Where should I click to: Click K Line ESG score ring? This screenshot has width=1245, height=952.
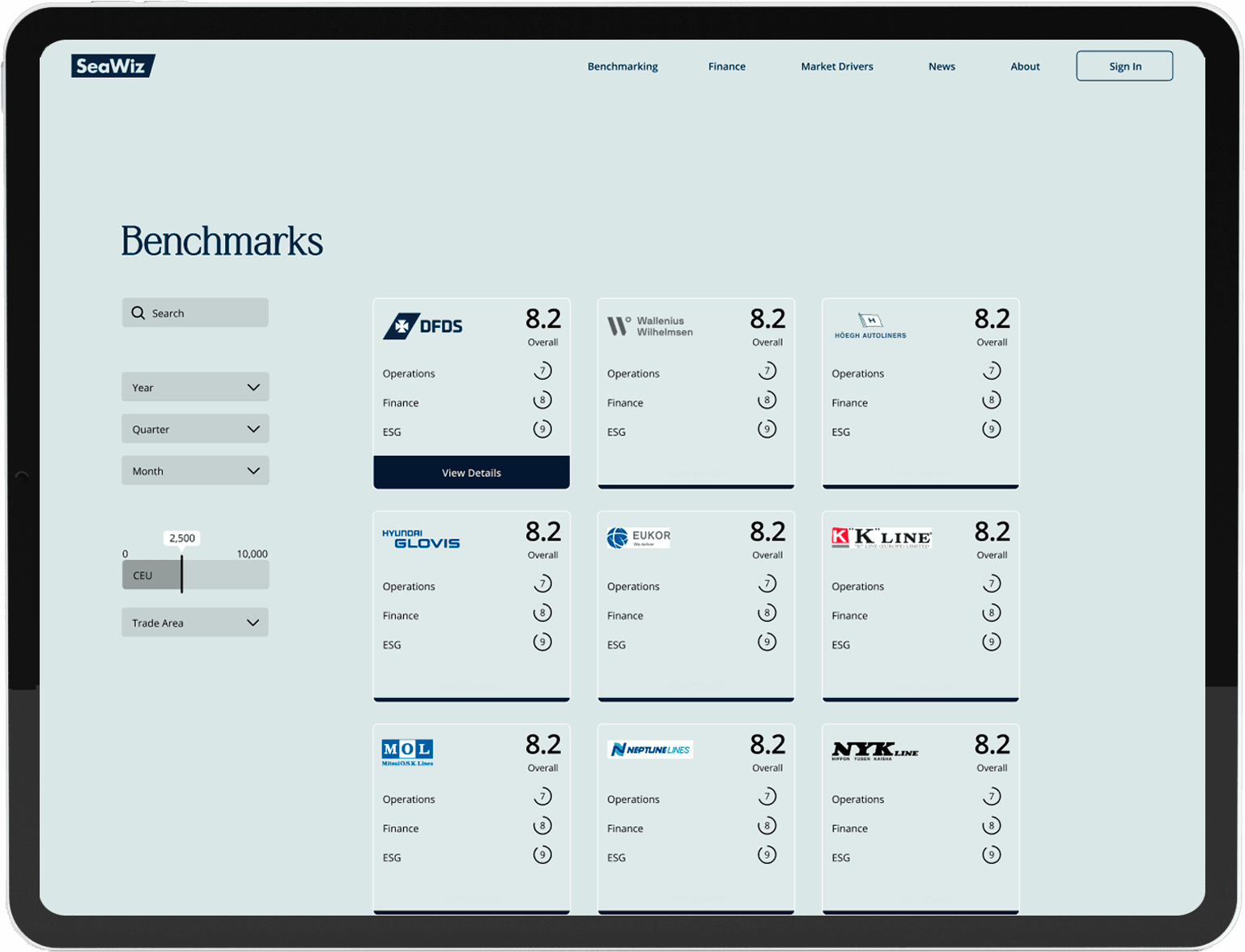(991, 642)
